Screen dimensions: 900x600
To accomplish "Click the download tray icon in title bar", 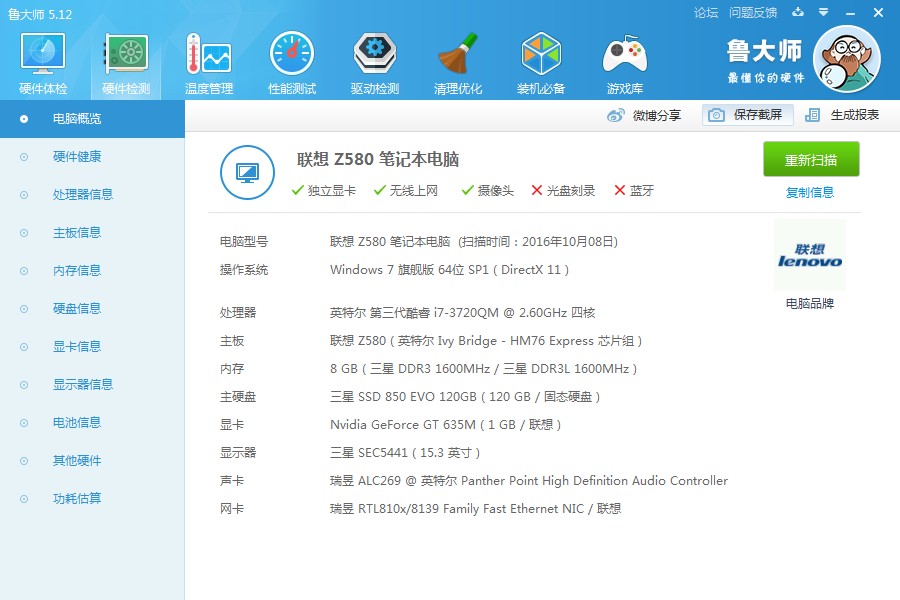I will click(x=798, y=12).
